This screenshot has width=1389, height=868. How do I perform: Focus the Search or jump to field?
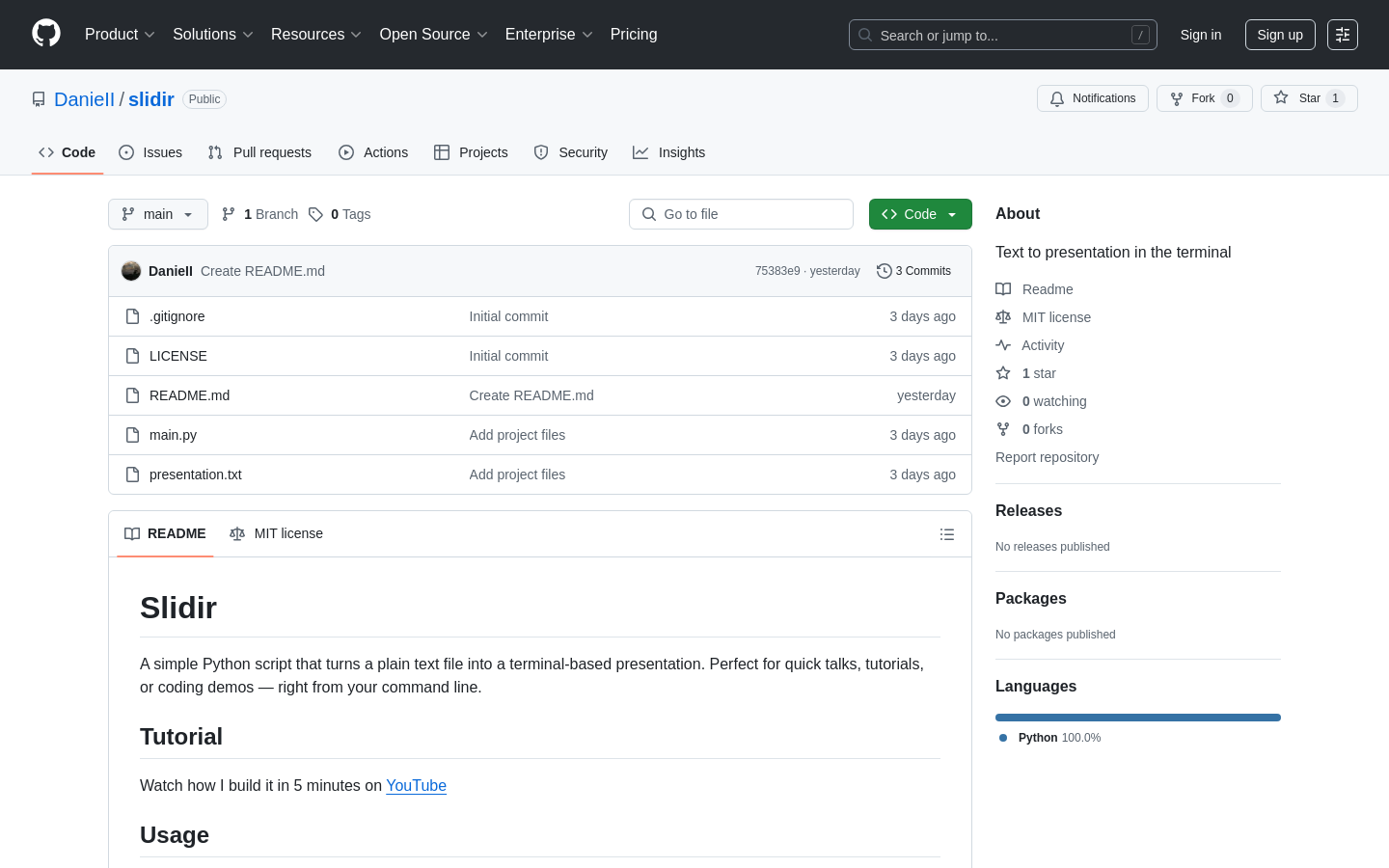point(1003,35)
